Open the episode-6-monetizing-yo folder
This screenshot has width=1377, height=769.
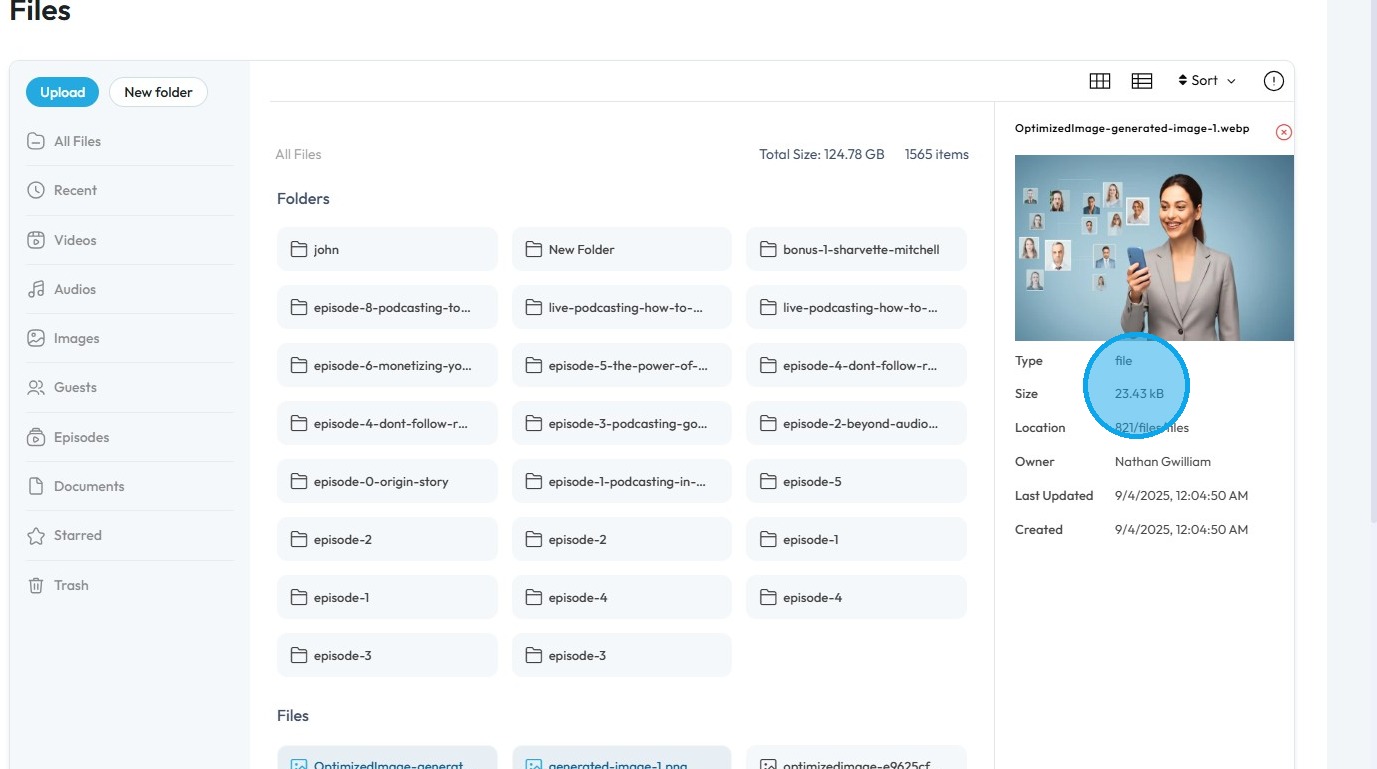(387, 365)
